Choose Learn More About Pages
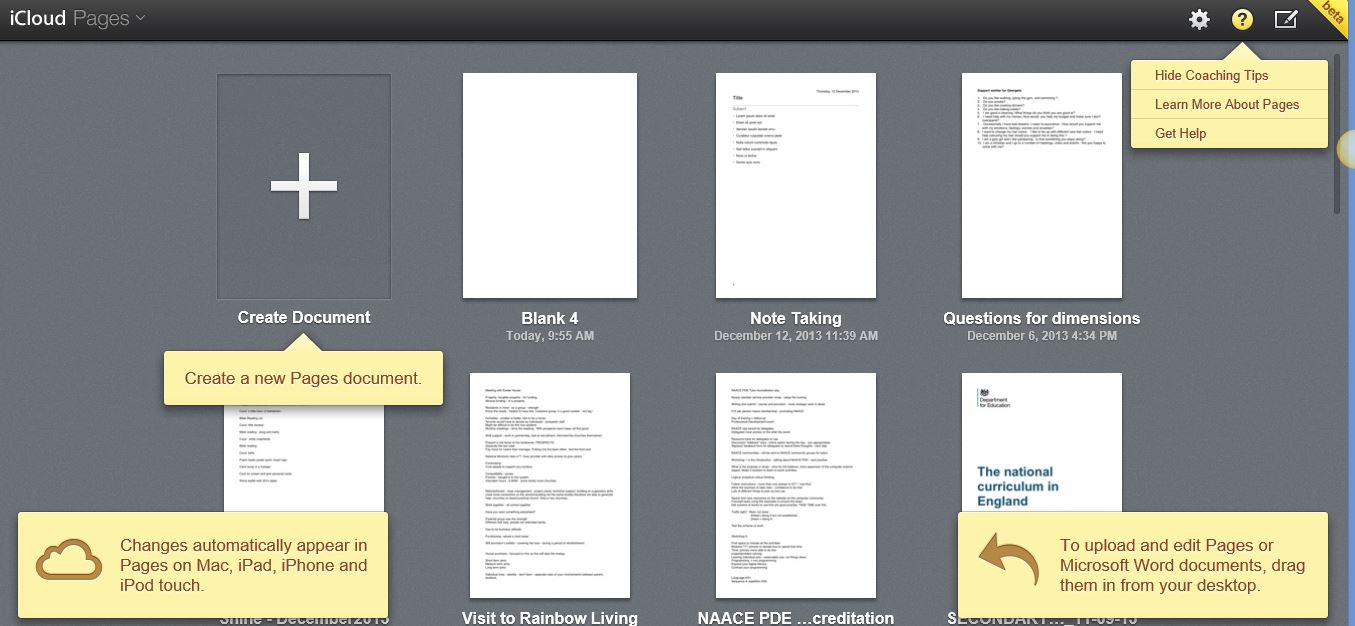This screenshot has width=1355, height=626. click(x=1226, y=104)
